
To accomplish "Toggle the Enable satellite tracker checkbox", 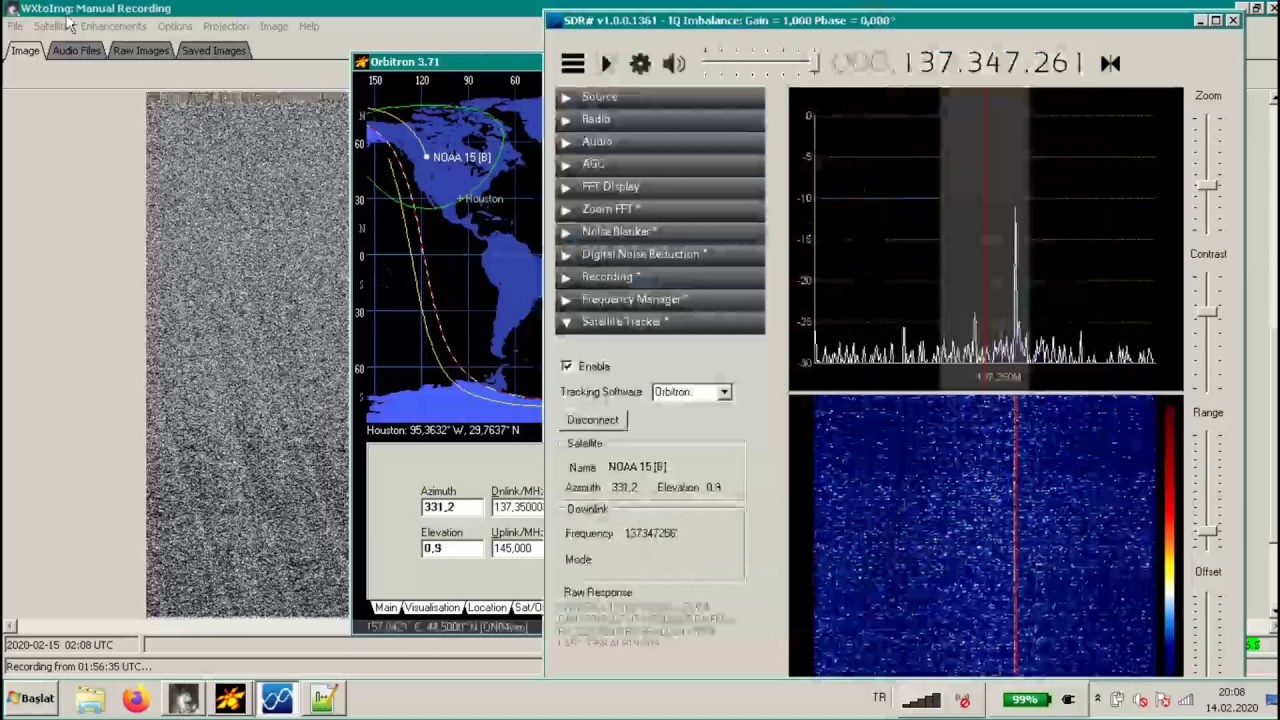I will click(567, 366).
